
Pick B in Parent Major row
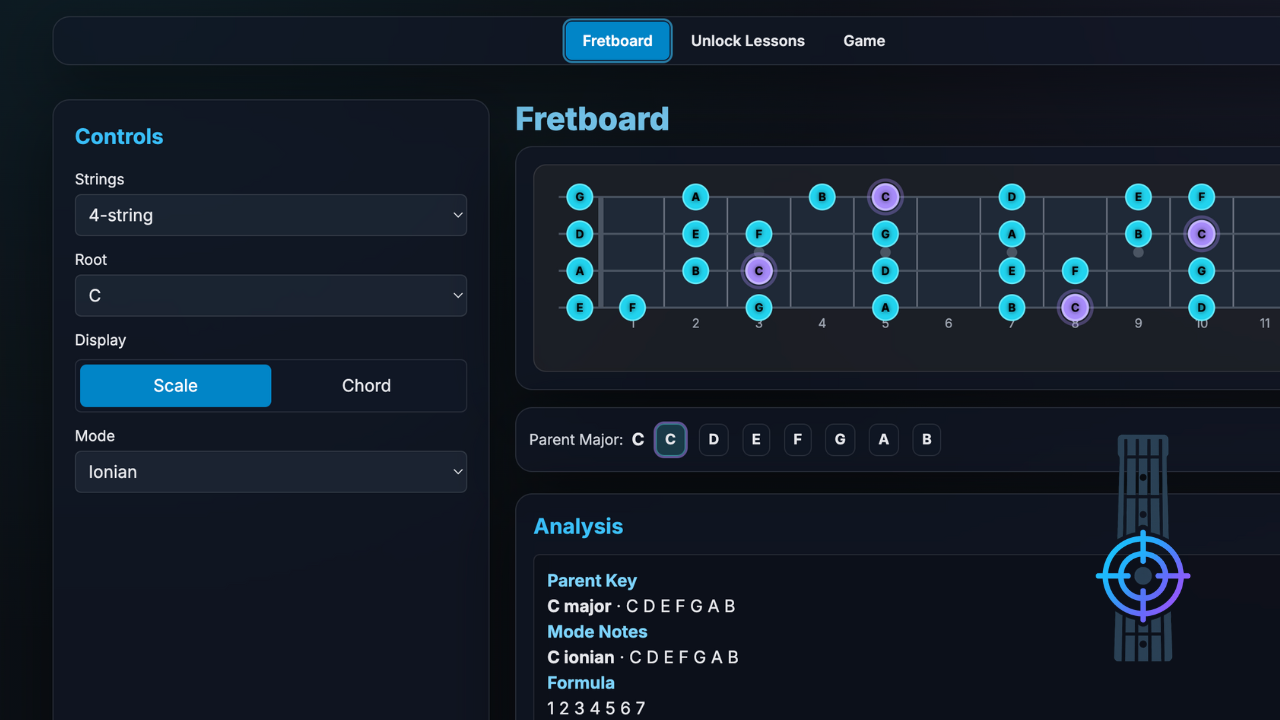click(x=927, y=439)
